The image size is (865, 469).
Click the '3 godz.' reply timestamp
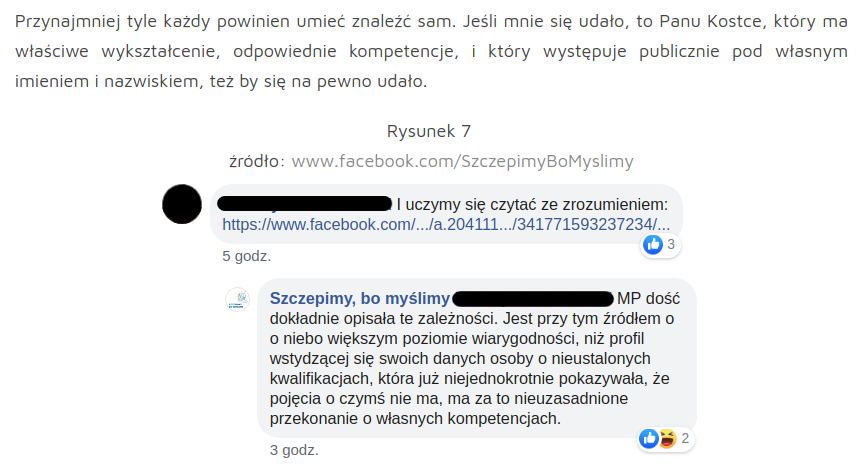point(294,450)
